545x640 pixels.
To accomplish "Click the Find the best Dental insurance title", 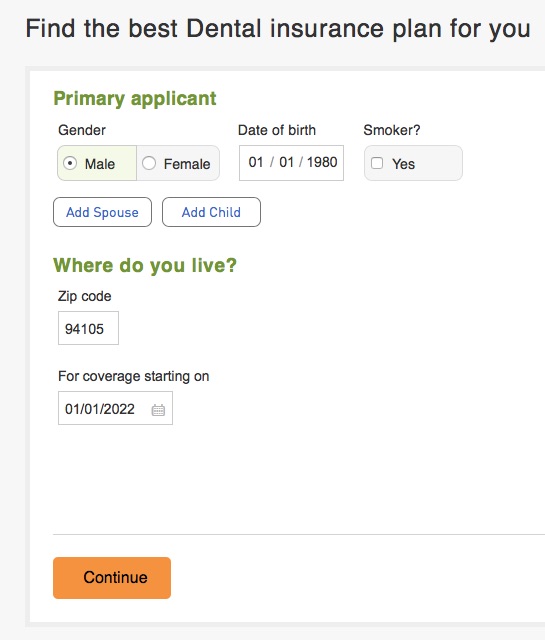I will click(x=278, y=29).
